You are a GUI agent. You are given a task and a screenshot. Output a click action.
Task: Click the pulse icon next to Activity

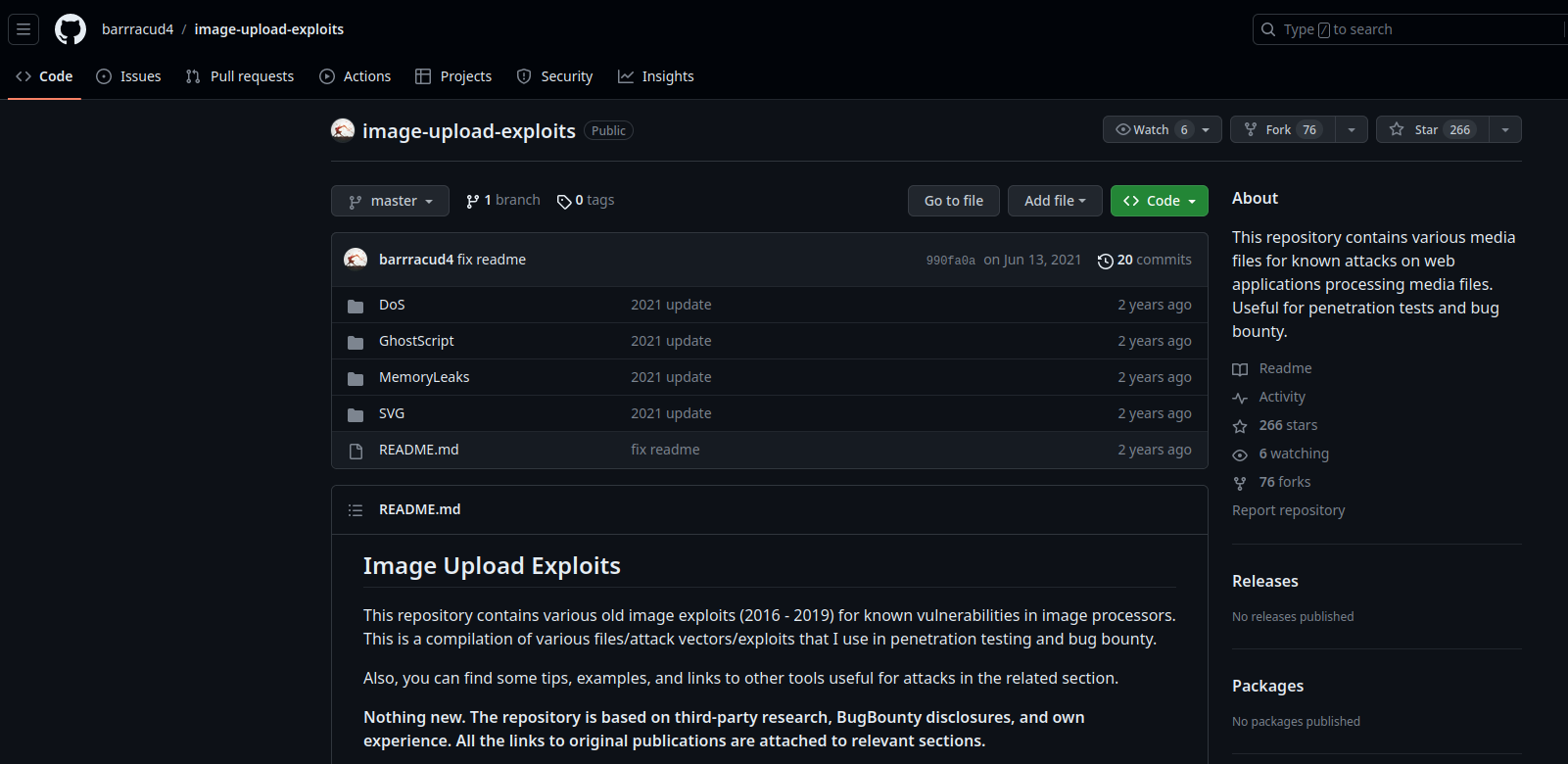1240,398
